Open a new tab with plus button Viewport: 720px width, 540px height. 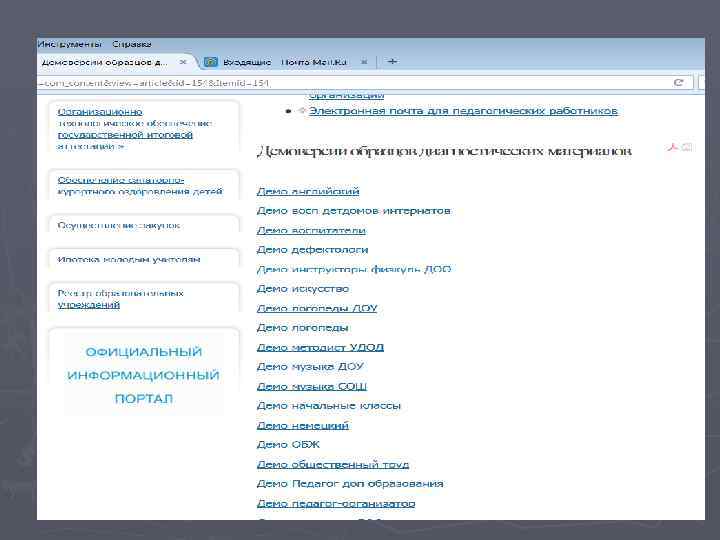click(x=392, y=61)
